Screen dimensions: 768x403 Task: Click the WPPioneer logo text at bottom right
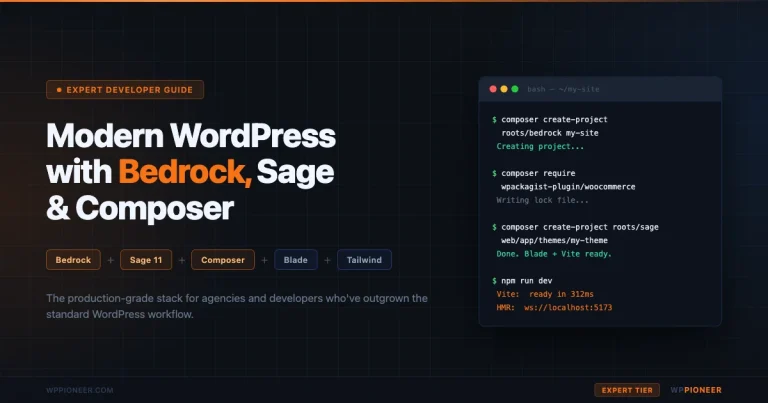[x=696, y=390]
